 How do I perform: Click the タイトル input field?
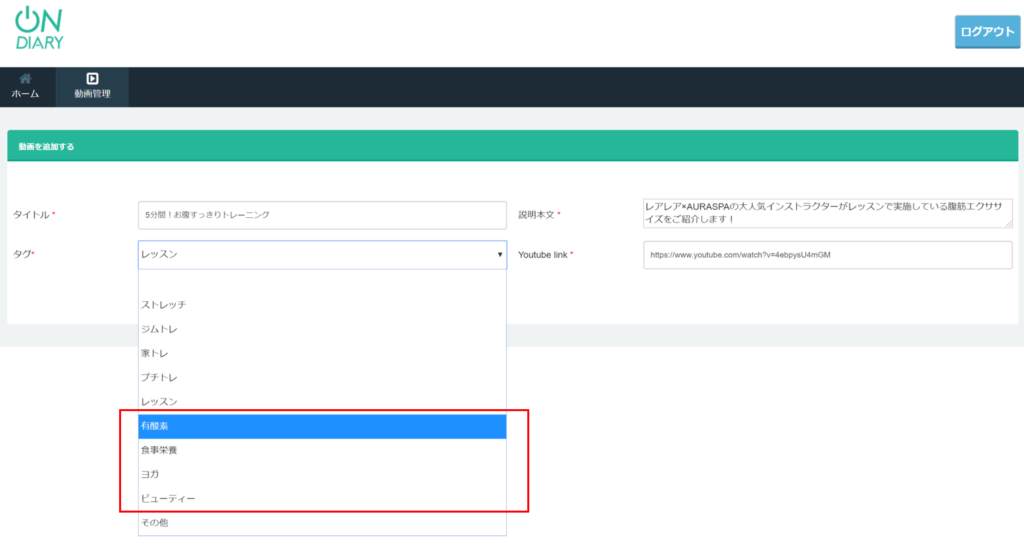pyautogui.click(x=322, y=214)
